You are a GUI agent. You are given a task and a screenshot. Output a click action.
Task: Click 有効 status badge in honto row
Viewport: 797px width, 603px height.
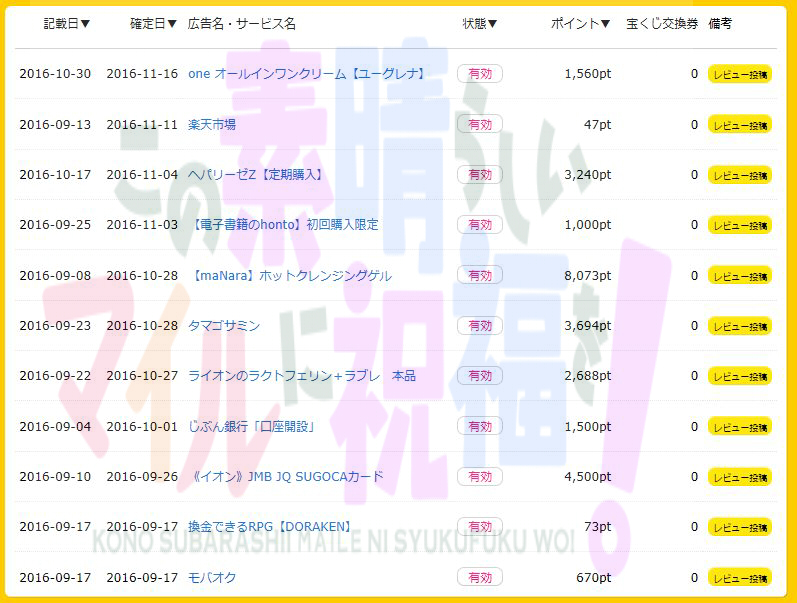point(480,225)
